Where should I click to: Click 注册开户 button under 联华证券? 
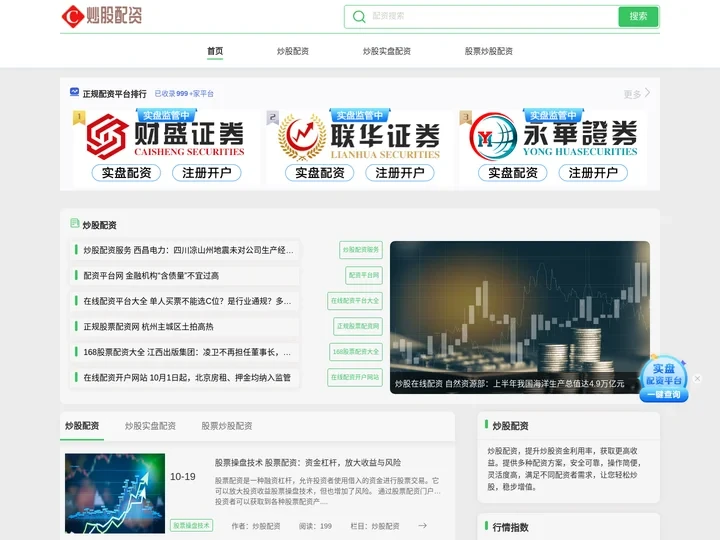tap(400, 173)
